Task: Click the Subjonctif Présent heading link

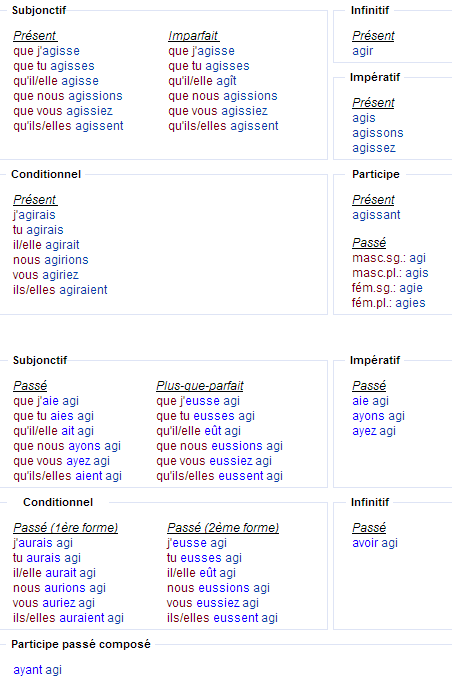Action: tap(35, 36)
